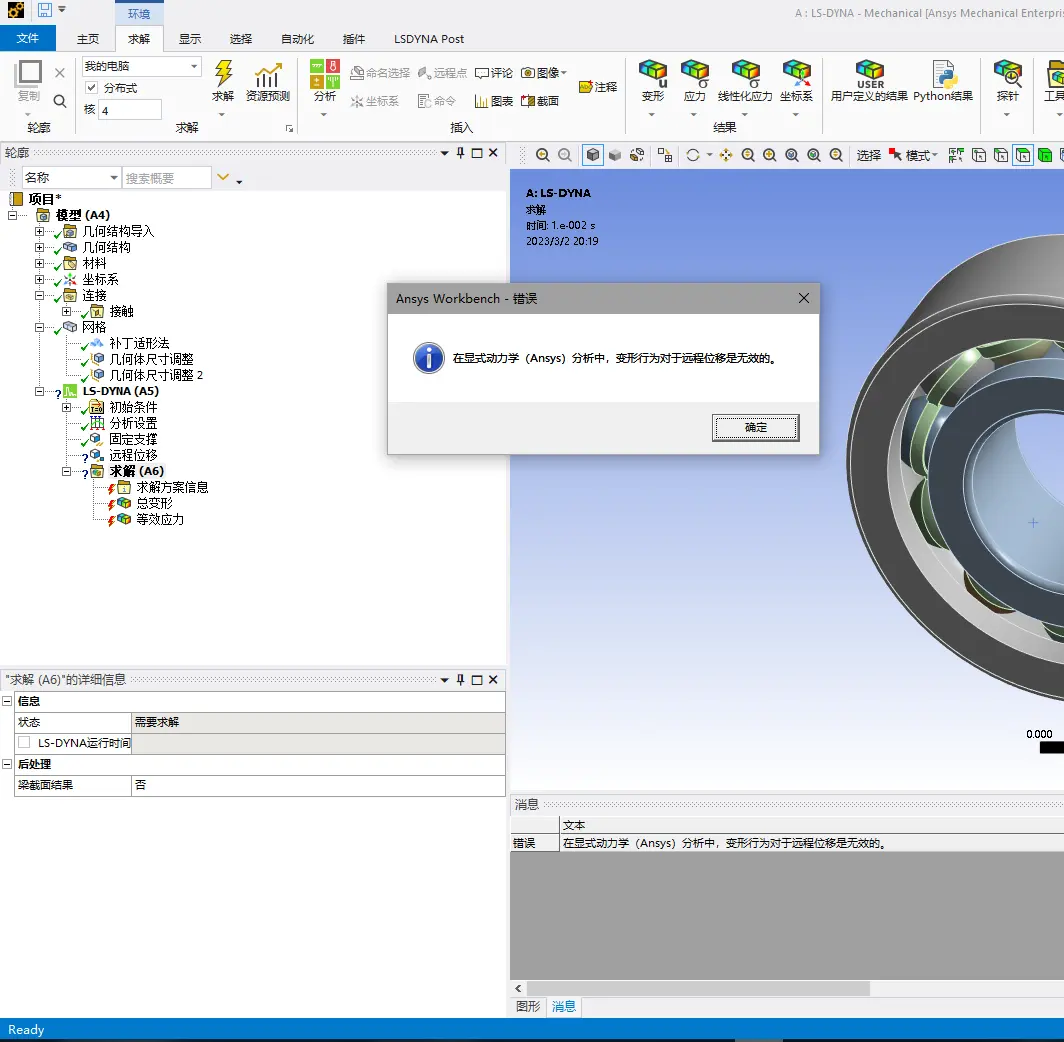Pin the details panel
The height and width of the screenshot is (1042, 1064).
tap(461, 679)
